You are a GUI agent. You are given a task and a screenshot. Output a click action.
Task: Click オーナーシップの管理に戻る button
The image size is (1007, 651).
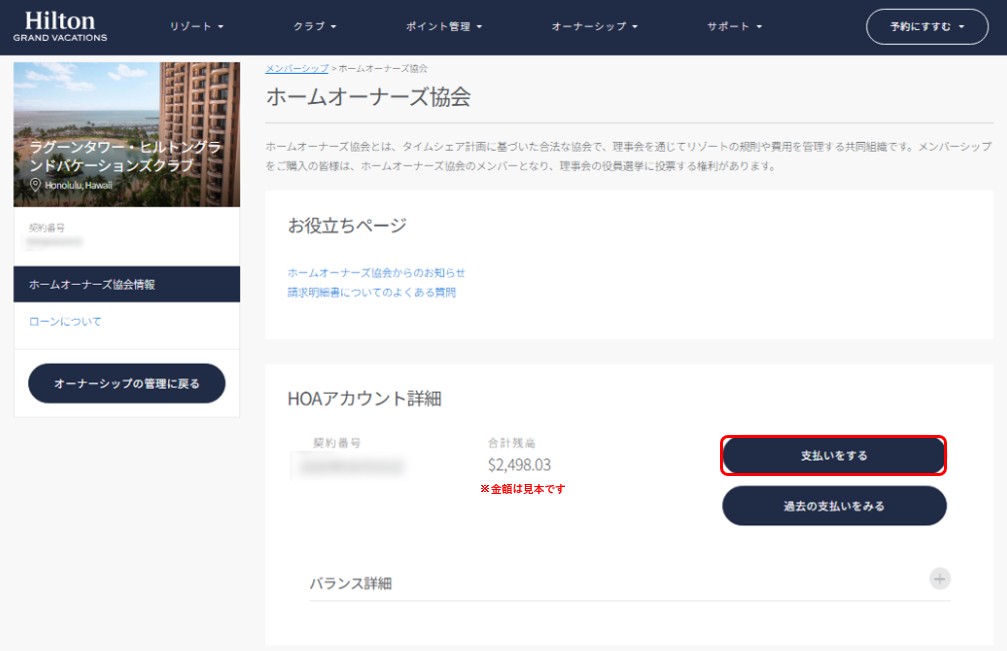tap(127, 383)
